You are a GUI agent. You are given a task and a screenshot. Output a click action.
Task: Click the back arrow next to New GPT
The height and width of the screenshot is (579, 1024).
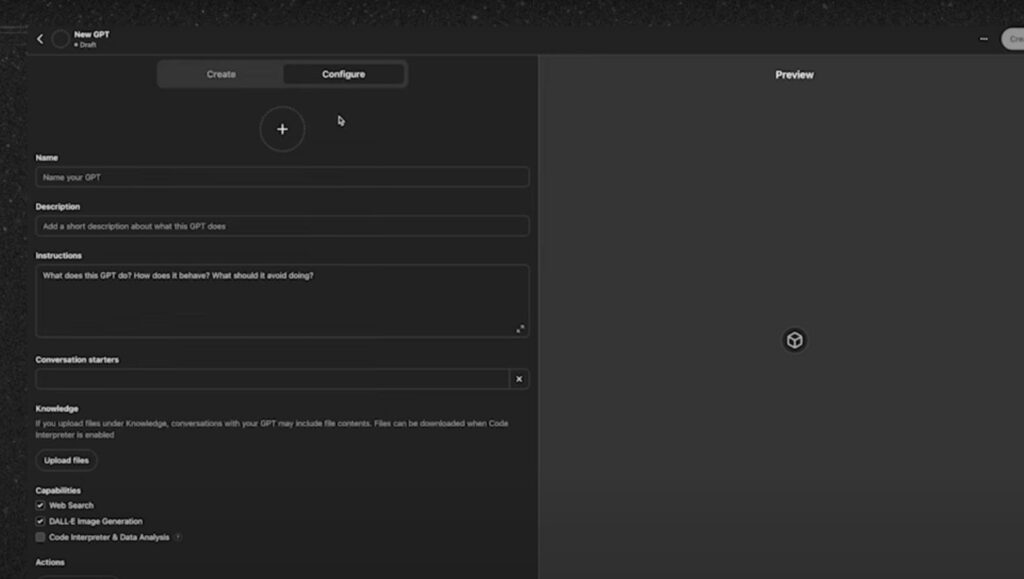tap(40, 39)
